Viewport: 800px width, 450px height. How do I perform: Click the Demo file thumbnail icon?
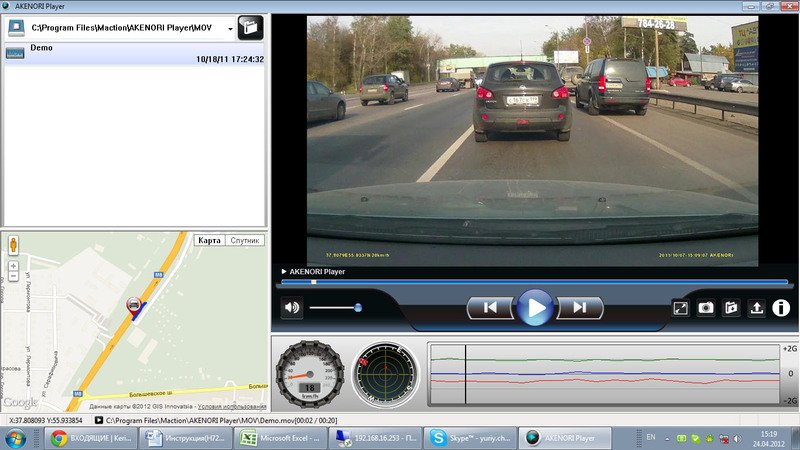pos(15,53)
